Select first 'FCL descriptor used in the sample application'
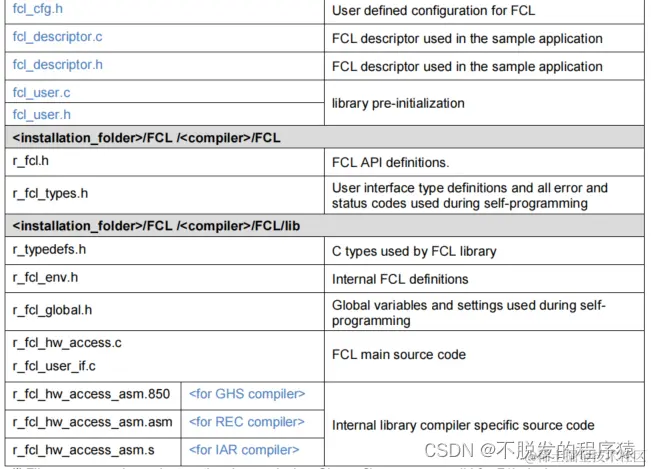The height and width of the screenshot is (469, 651). pos(467,39)
